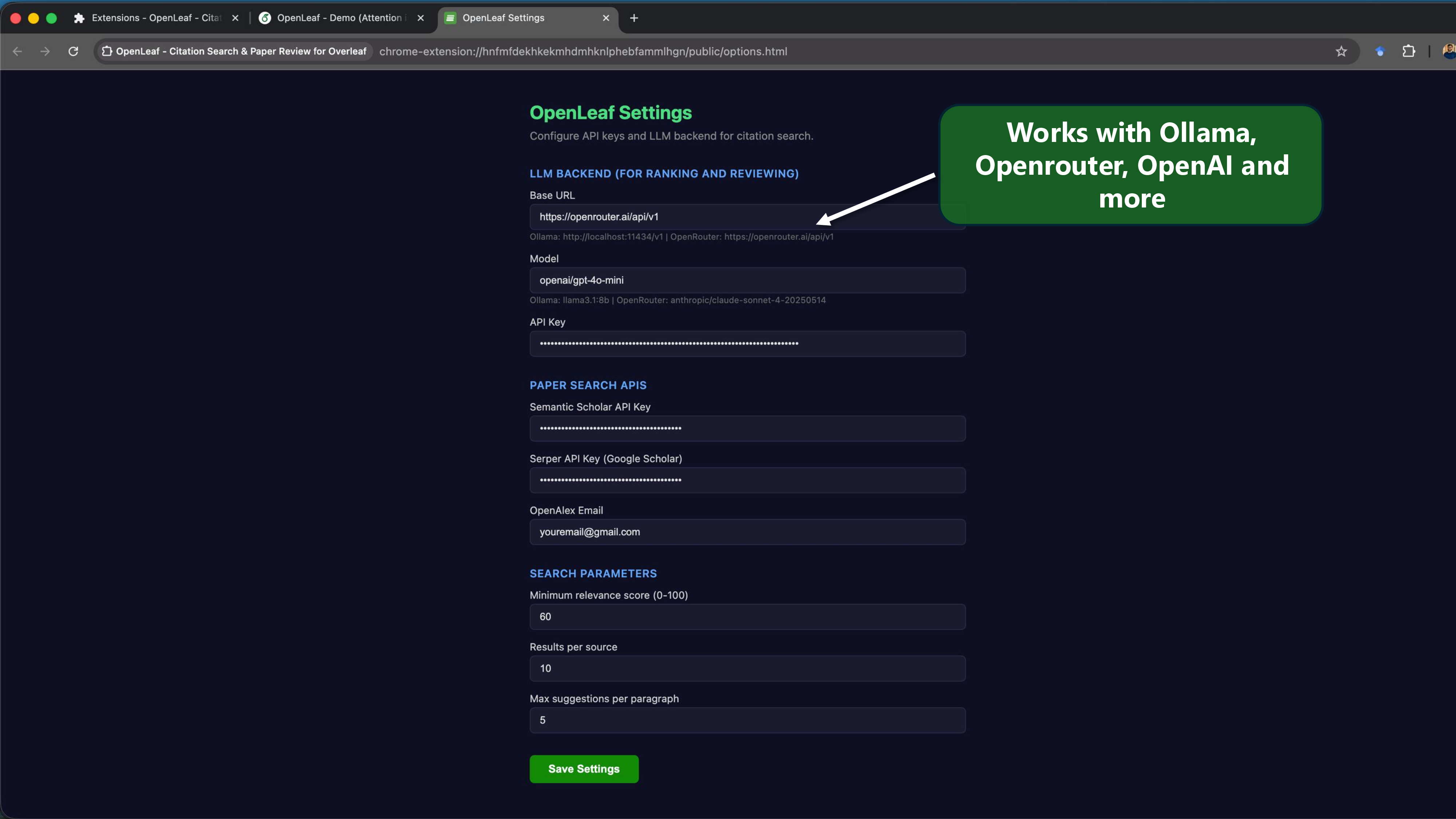Click the Results per source field
Screen dimensions: 1456x819
pos(747,669)
